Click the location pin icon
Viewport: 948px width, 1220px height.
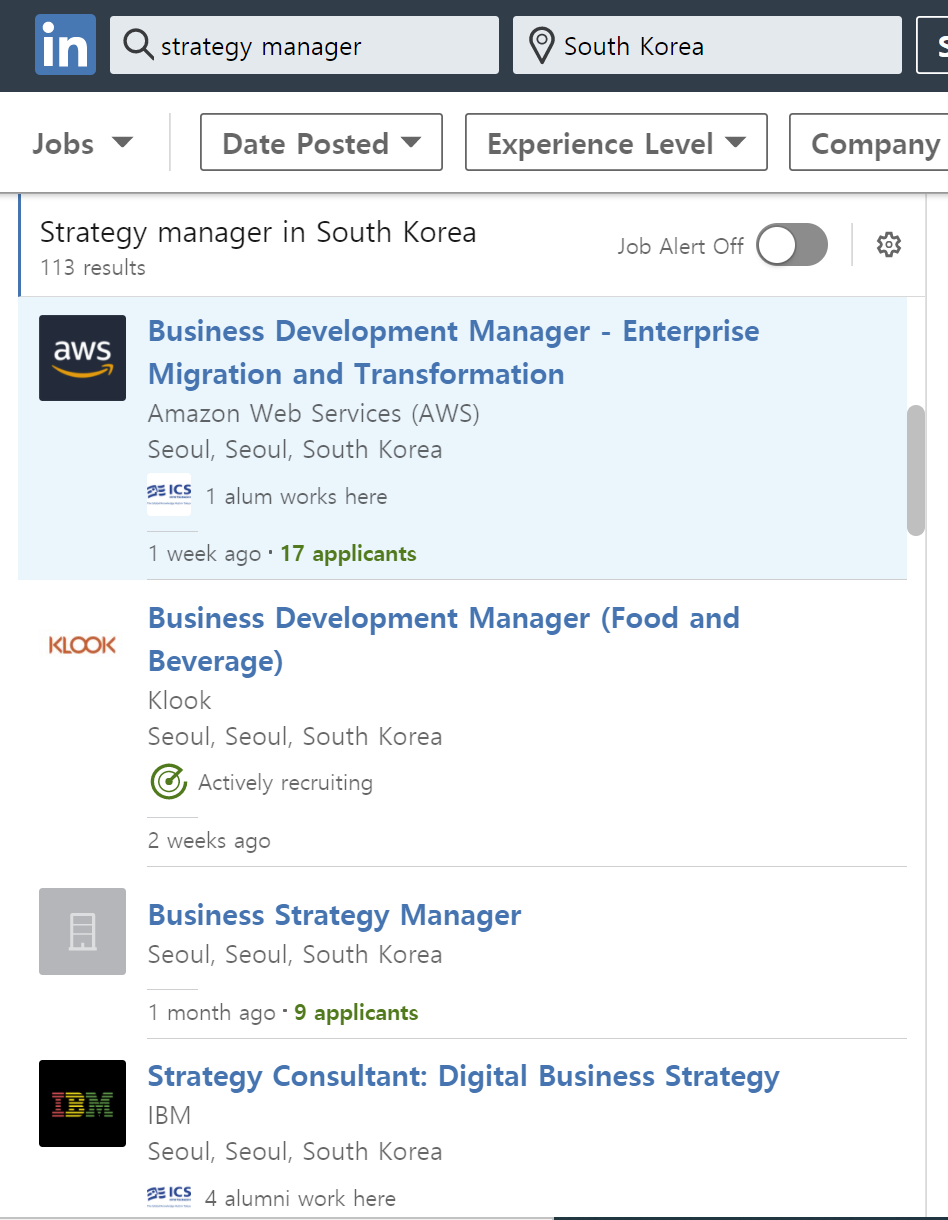pos(541,46)
